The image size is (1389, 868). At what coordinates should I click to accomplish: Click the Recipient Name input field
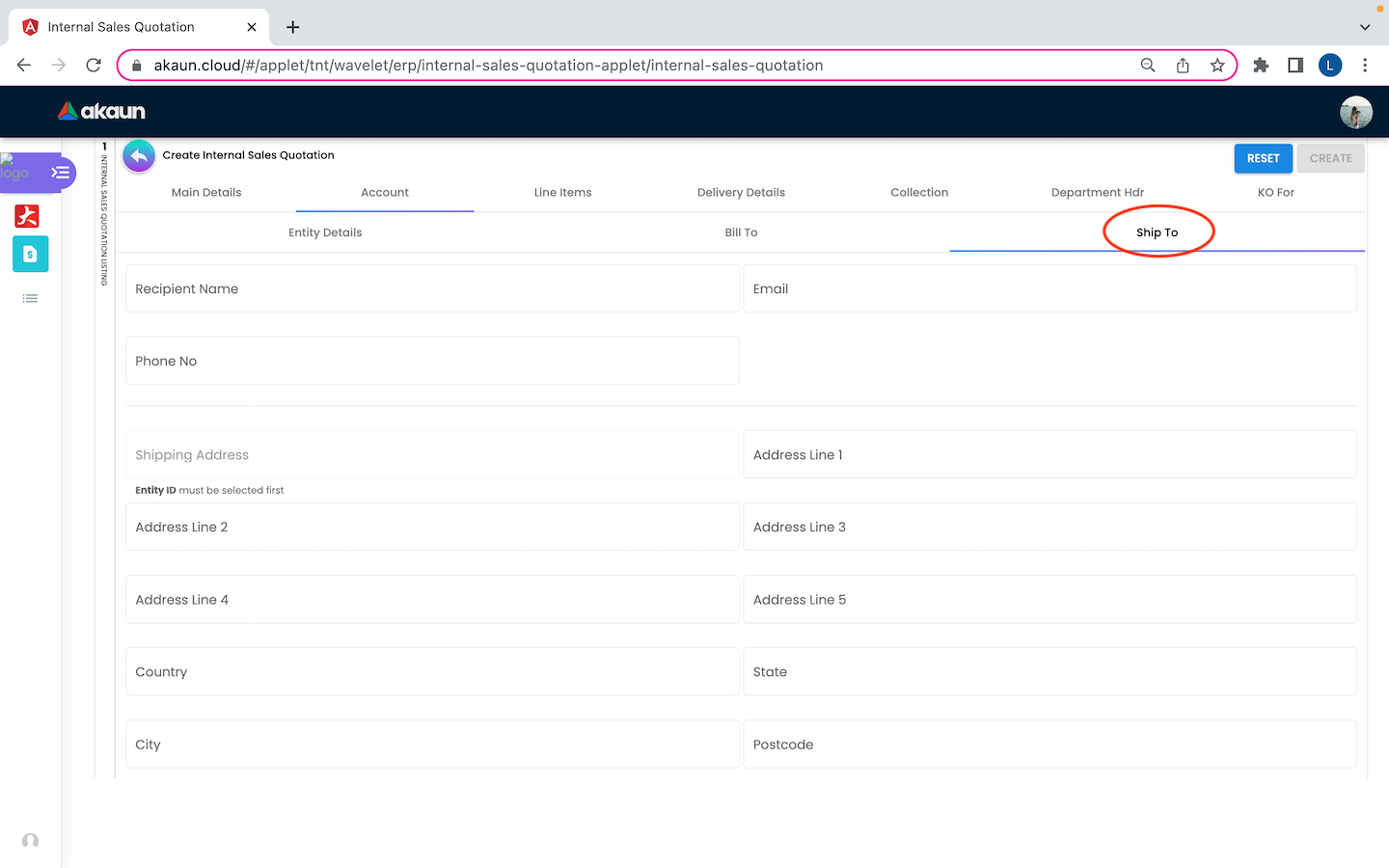(432, 289)
